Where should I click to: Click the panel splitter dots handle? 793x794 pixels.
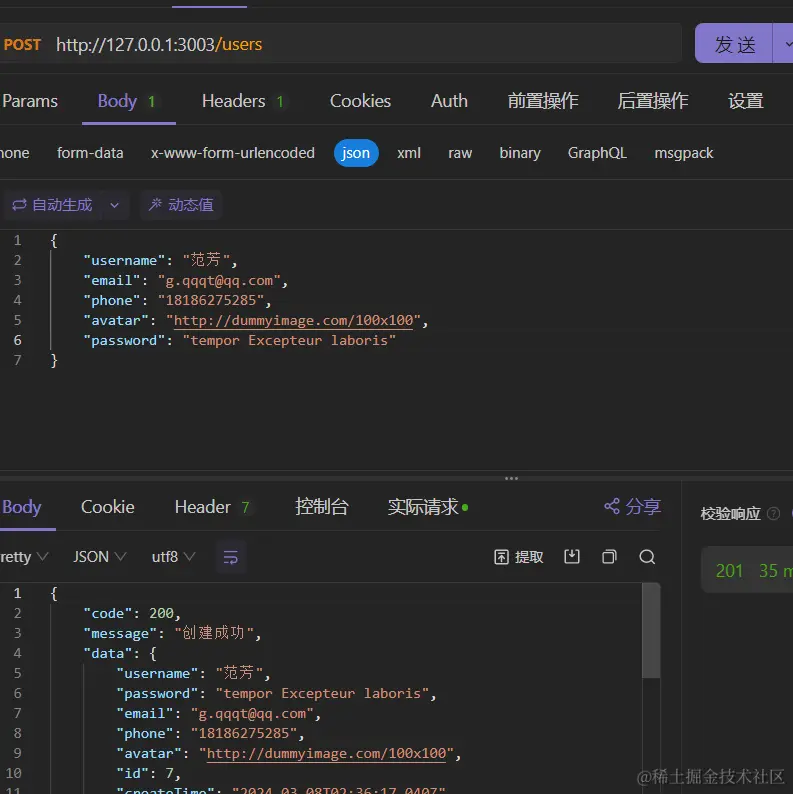(x=511, y=478)
